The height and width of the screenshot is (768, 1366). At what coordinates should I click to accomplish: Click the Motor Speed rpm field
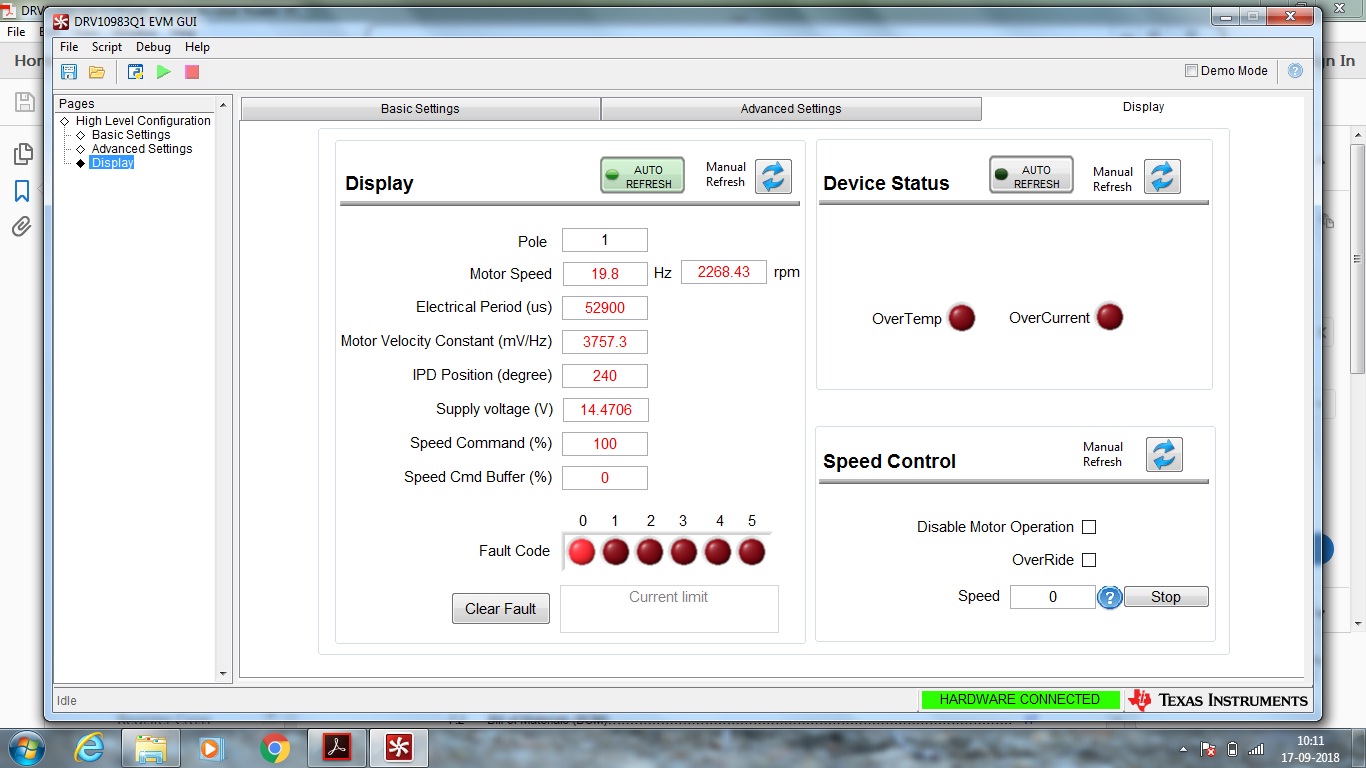[x=724, y=272]
